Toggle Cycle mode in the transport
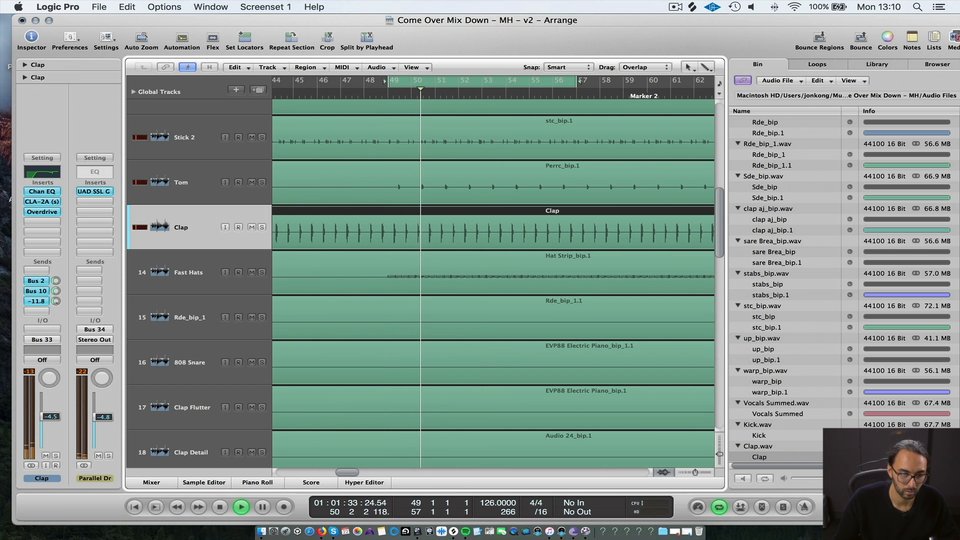This screenshot has height=540, width=960. 719,507
